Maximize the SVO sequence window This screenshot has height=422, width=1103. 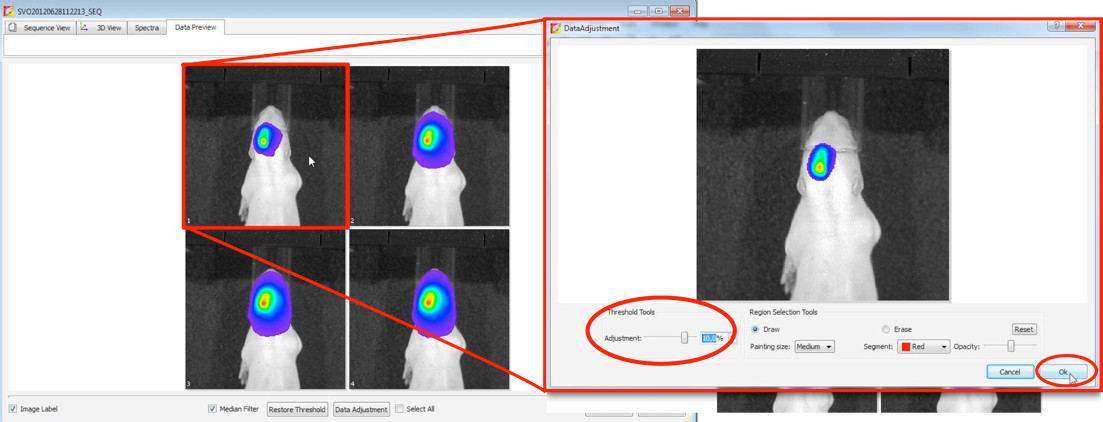[x=658, y=11]
